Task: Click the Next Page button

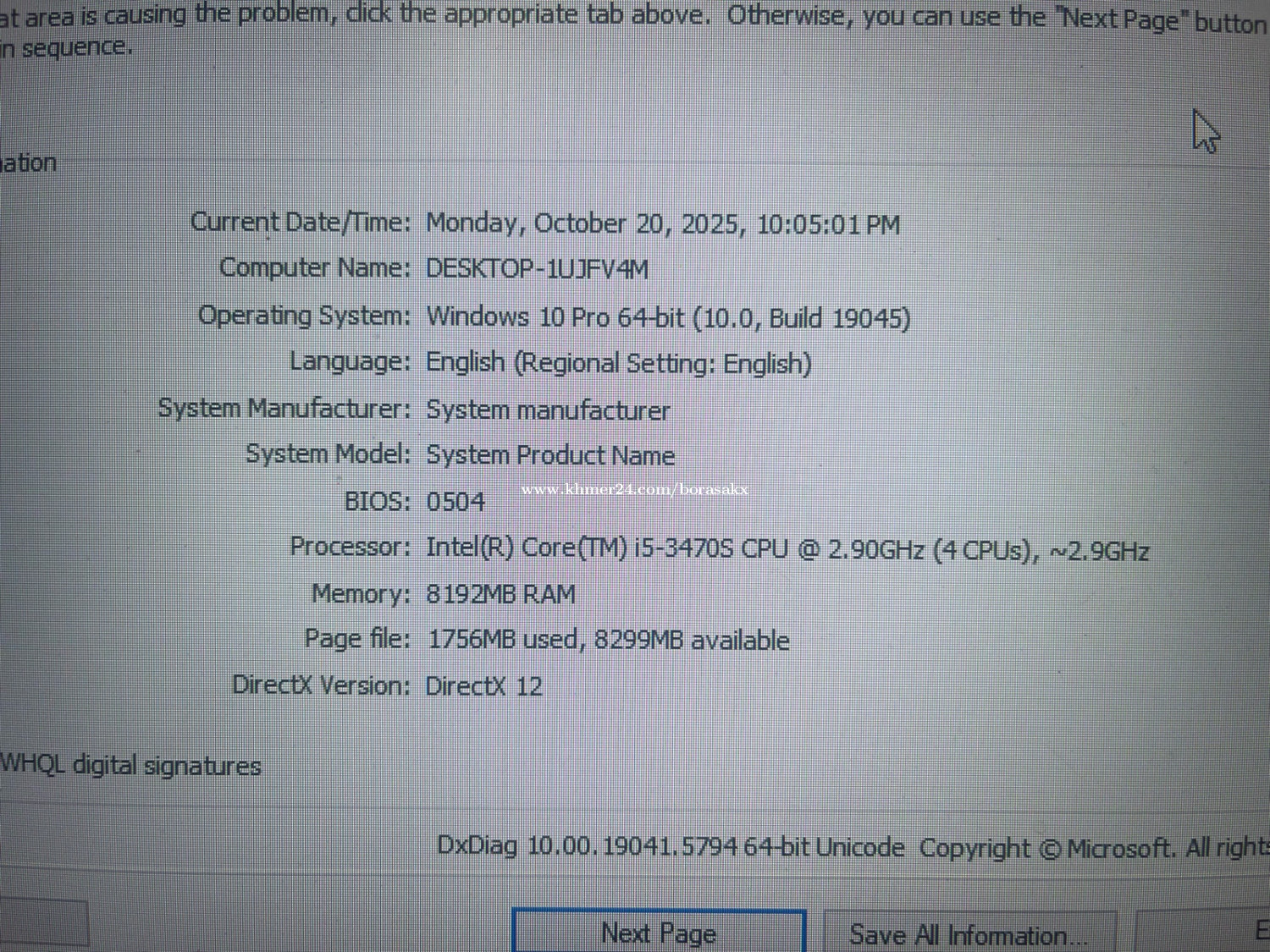Action: pyautogui.click(x=659, y=933)
